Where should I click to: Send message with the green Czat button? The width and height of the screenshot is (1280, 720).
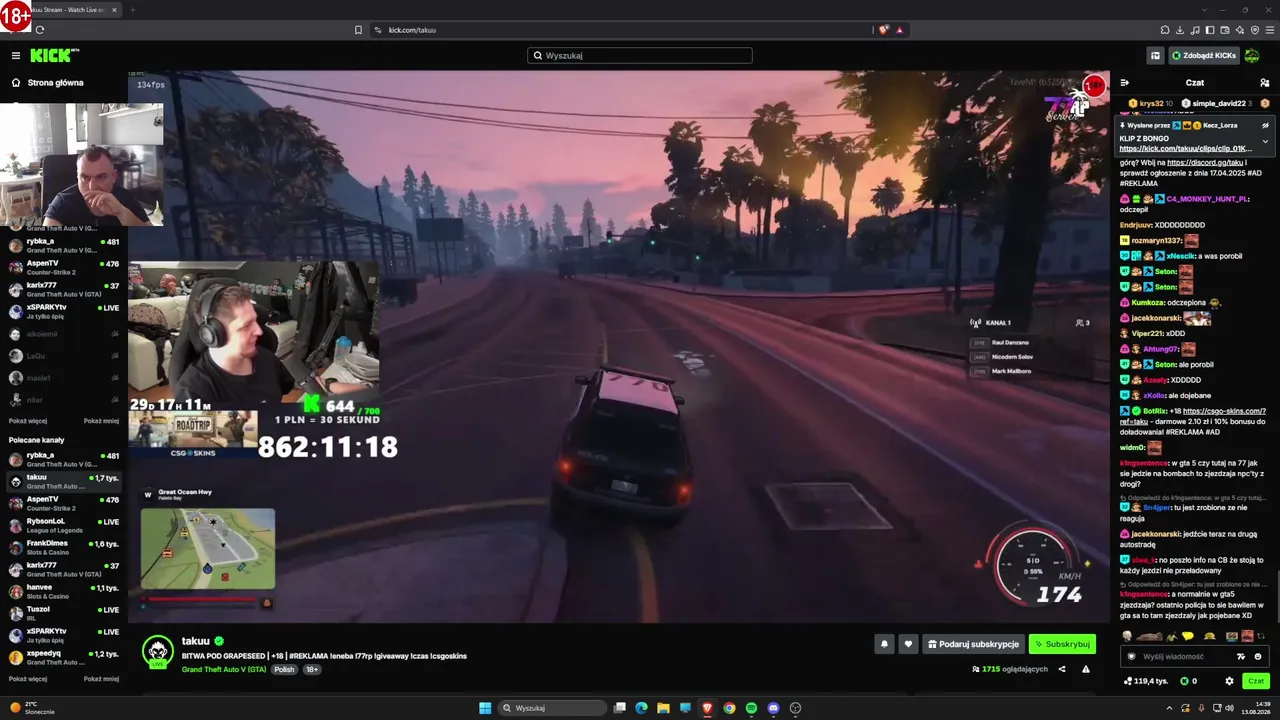point(1256,681)
